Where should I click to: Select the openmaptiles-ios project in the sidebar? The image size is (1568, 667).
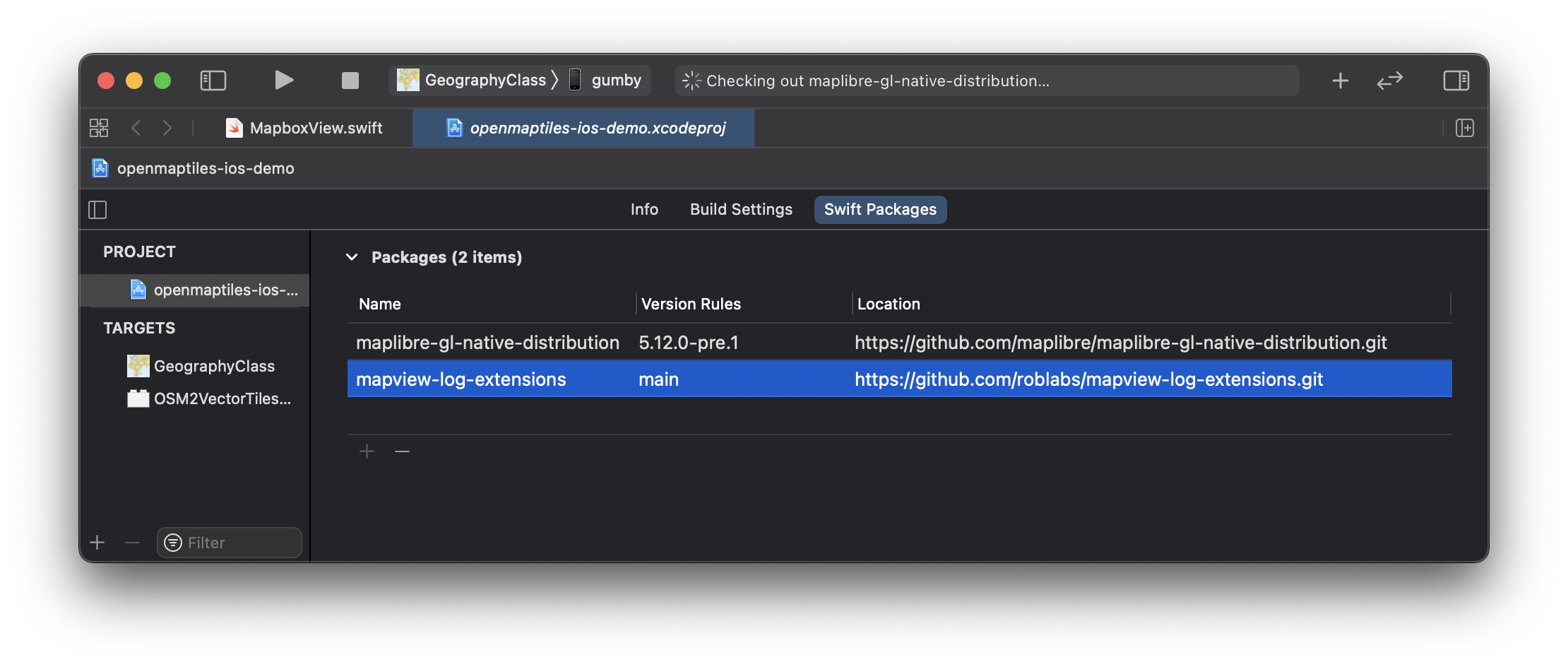pos(195,290)
